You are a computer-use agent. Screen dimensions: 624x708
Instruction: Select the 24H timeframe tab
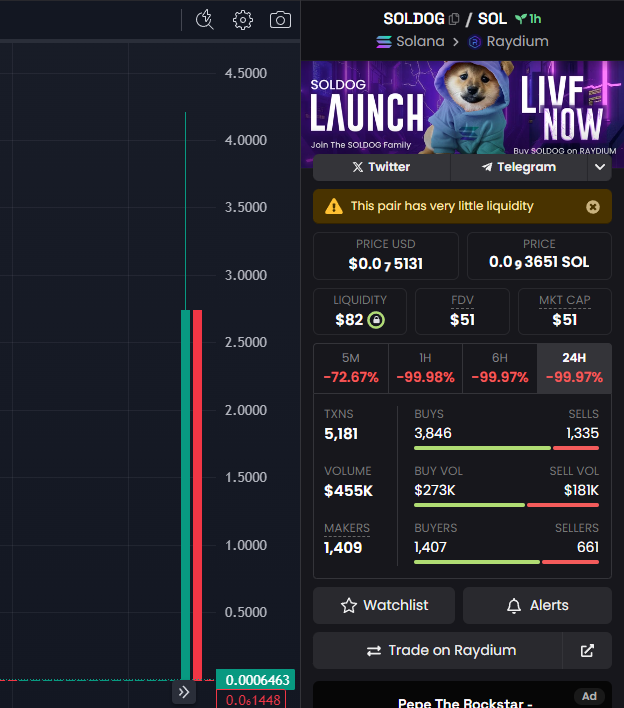pyautogui.click(x=574, y=368)
